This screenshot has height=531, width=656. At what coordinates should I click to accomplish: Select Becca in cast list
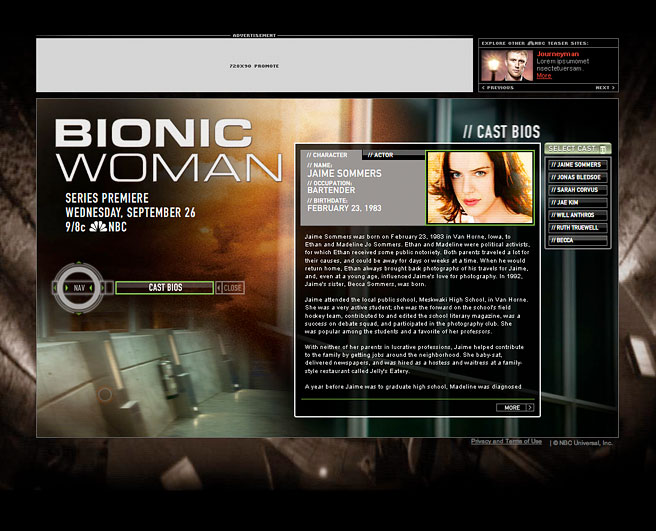pyautogui.click(x=577, y=240)
